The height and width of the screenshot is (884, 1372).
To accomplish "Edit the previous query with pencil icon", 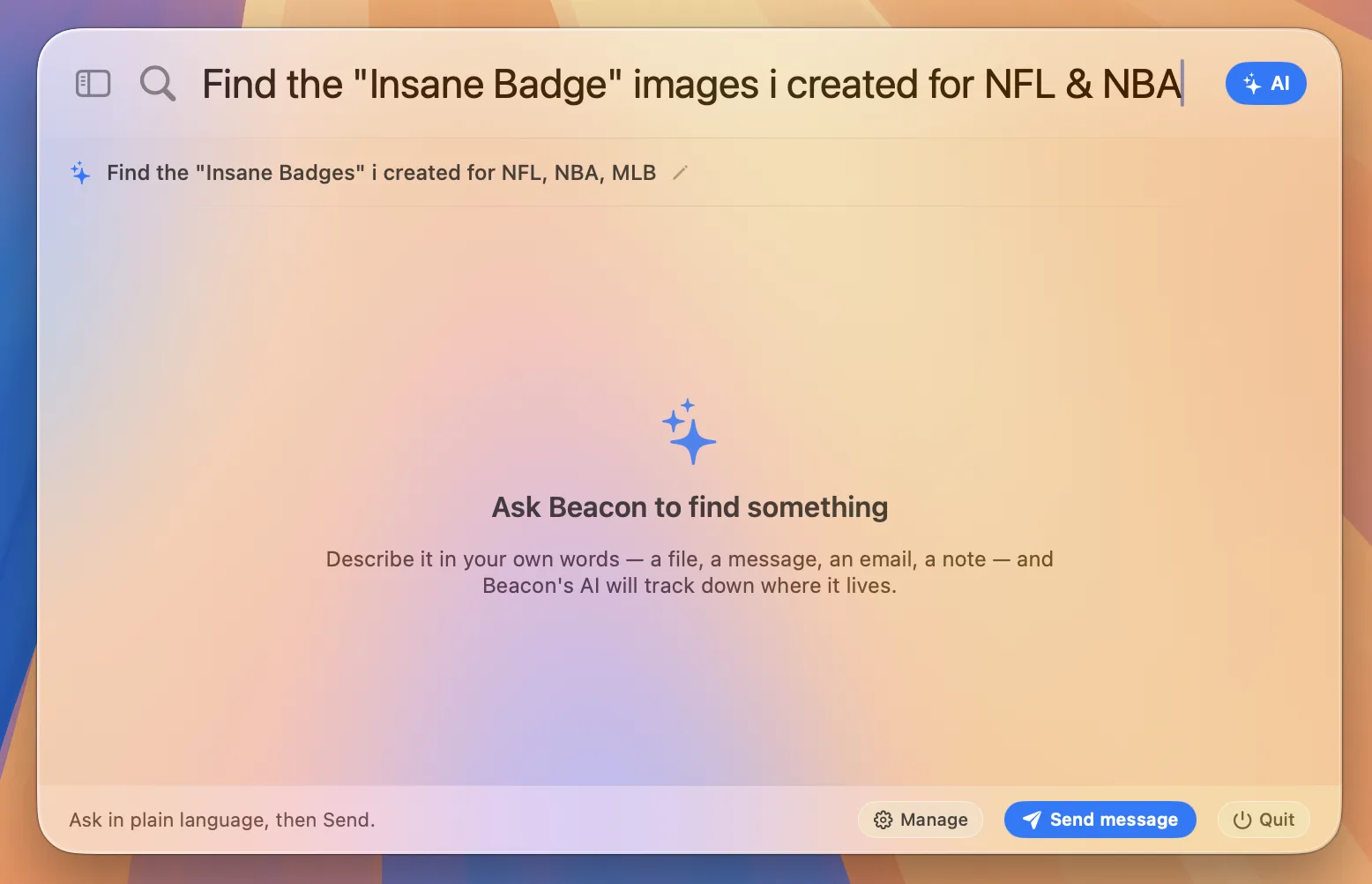I will click(x=680, y=173).
